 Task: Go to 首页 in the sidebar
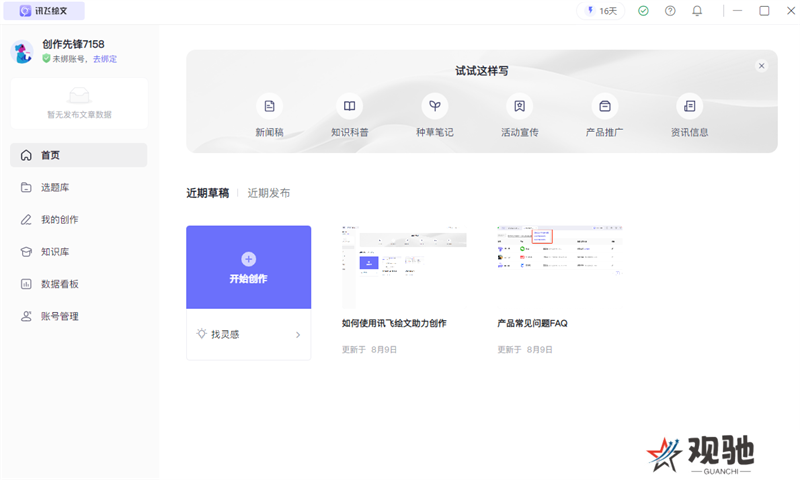pos(79,155)
